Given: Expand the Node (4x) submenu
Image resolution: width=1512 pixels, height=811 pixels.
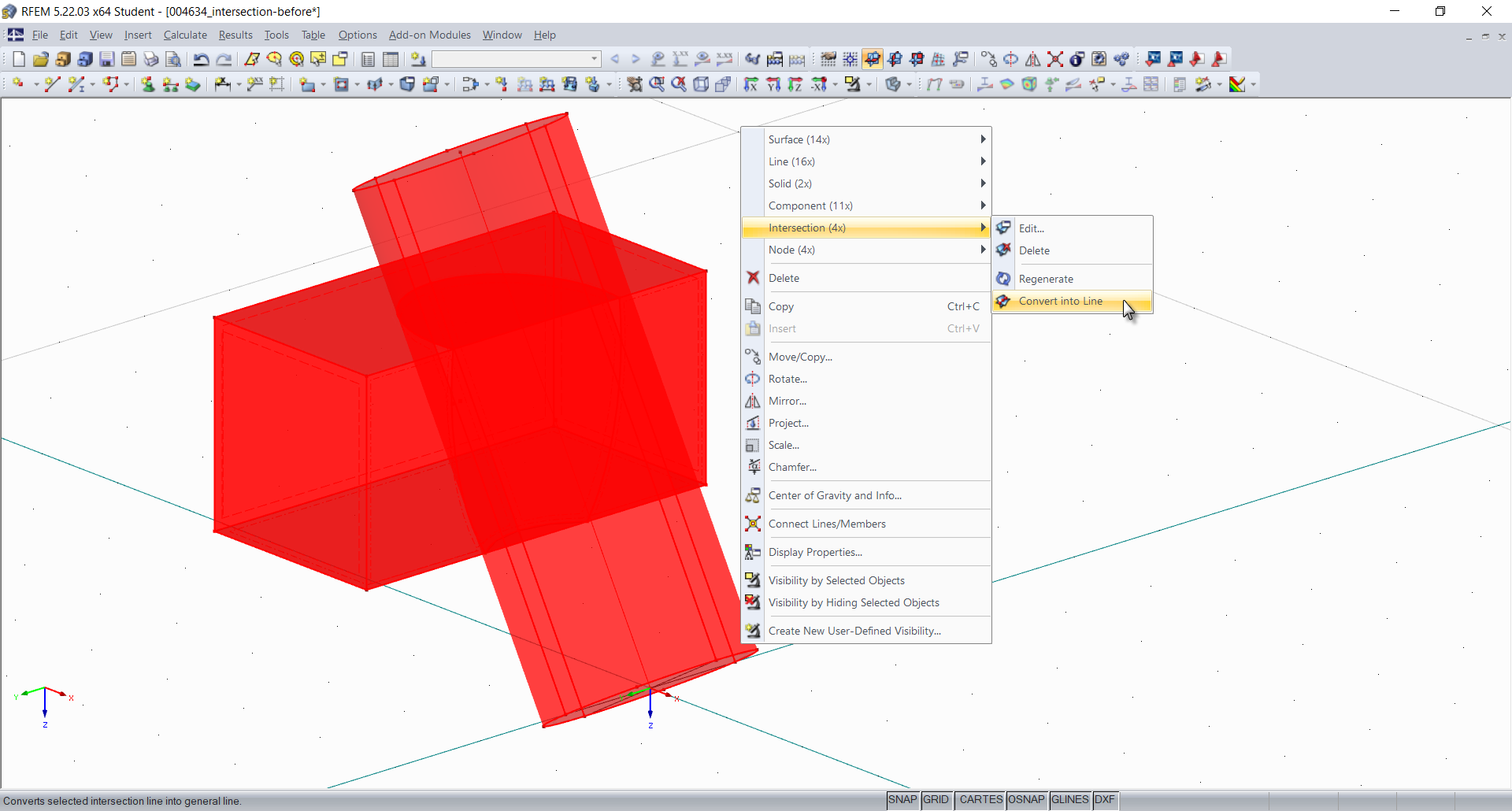Looking at the screenshot, I should pyautogui.click(x=866, y=250).
